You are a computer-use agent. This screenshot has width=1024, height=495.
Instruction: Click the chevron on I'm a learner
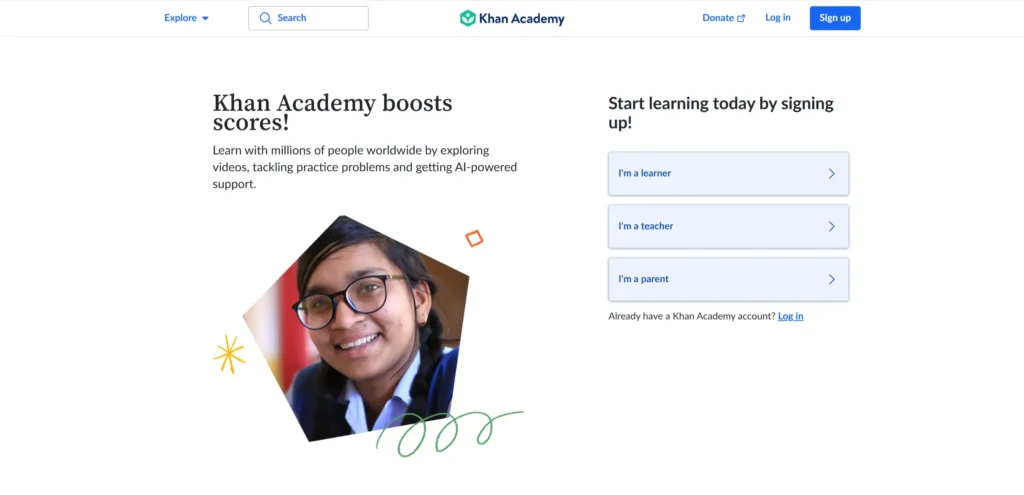tap(831, 174)
